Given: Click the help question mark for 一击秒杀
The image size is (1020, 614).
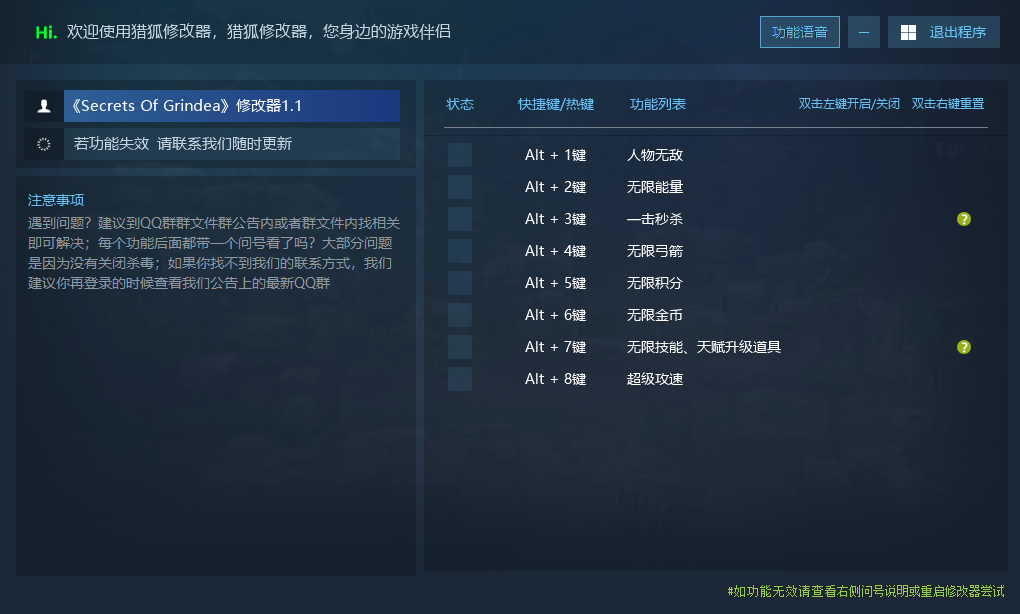Looking at the screenshot, I should (963, 219).
